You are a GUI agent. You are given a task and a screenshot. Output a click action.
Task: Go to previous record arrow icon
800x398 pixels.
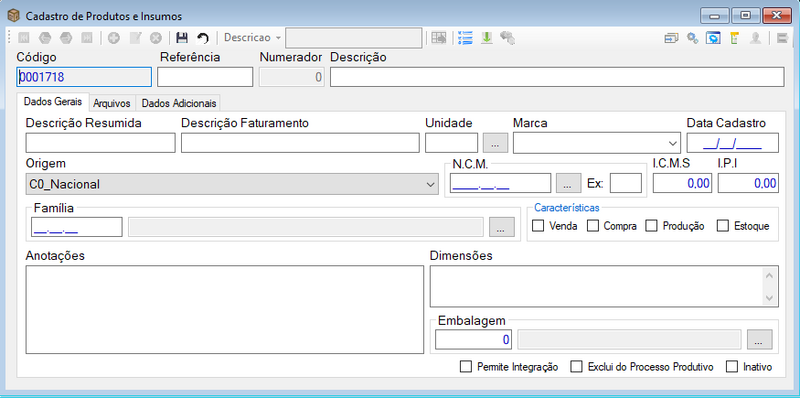(45, 38)
